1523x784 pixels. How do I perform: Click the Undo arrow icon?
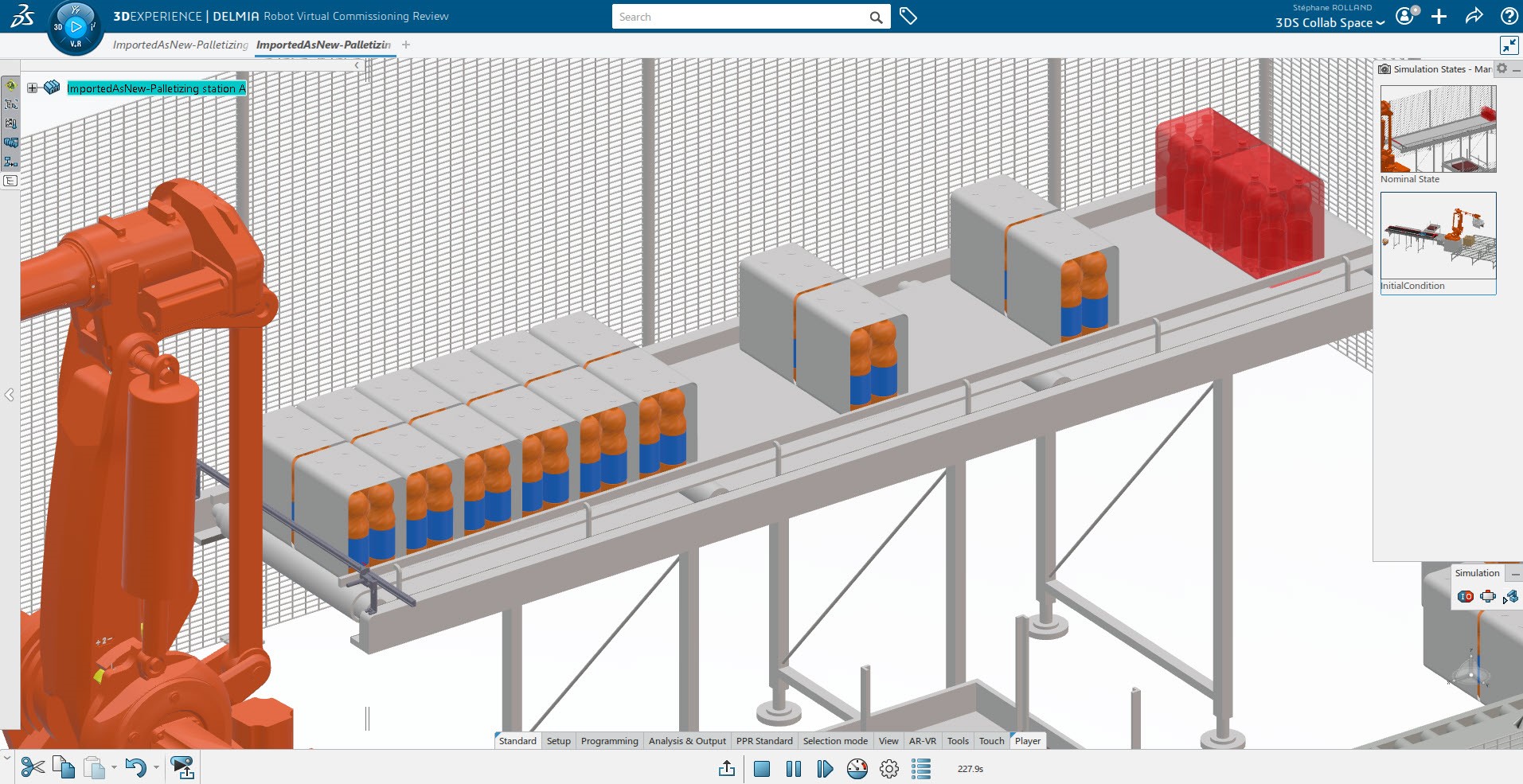[135, 767]
